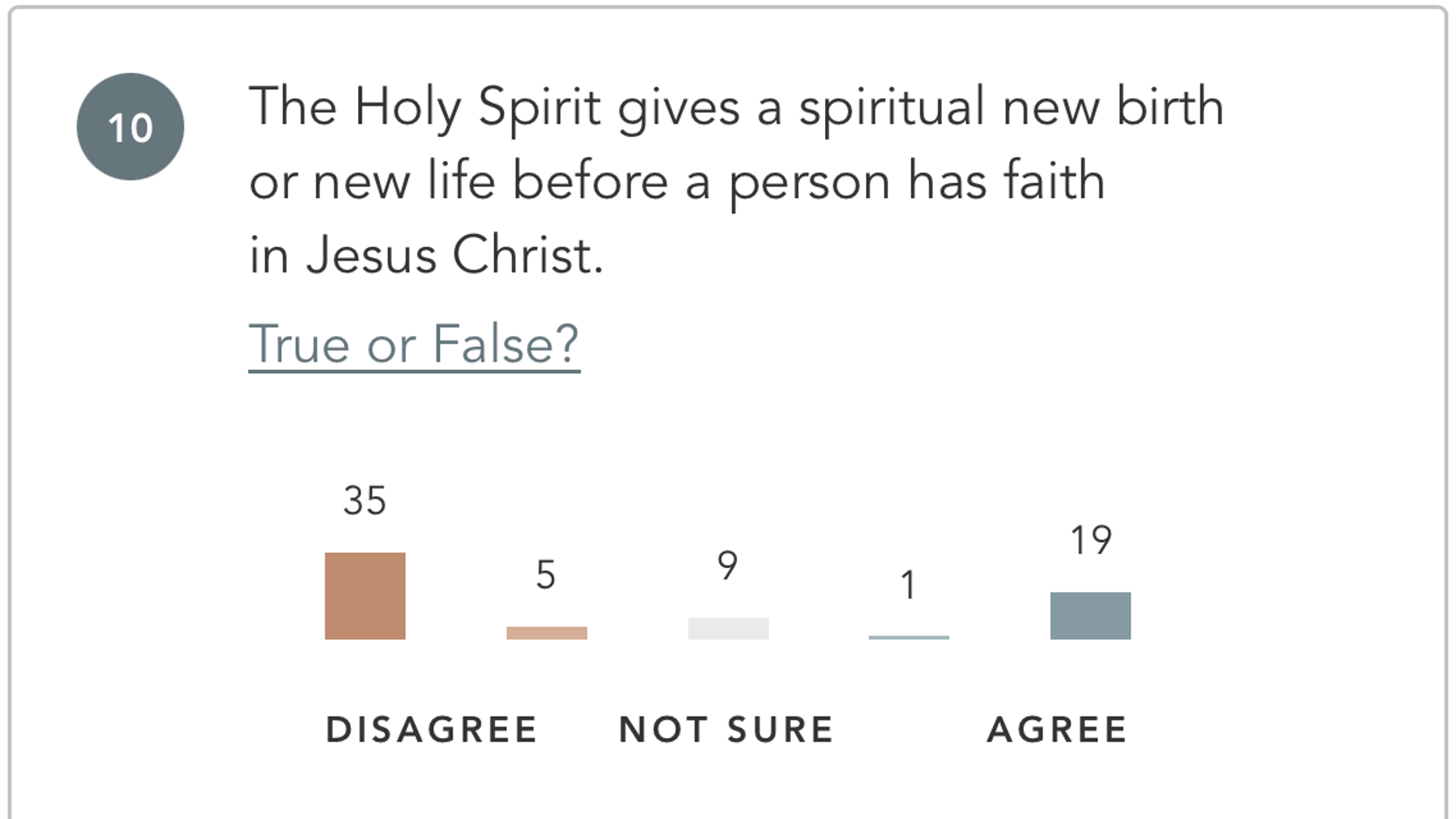The height and width of the screenshot is (819, 1456).
Task: Select the light pink bar labeled 5
Action: [x=547, y=632]
